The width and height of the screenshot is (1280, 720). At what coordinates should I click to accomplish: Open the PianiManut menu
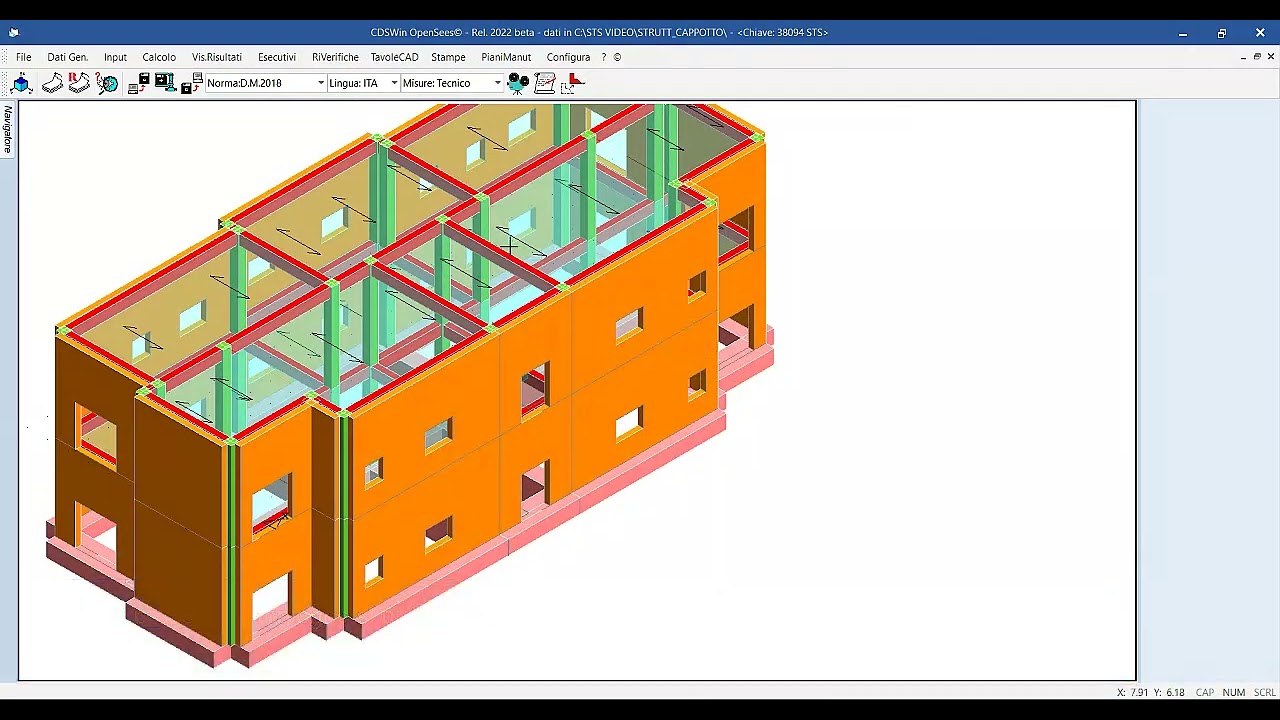[506, 57]
